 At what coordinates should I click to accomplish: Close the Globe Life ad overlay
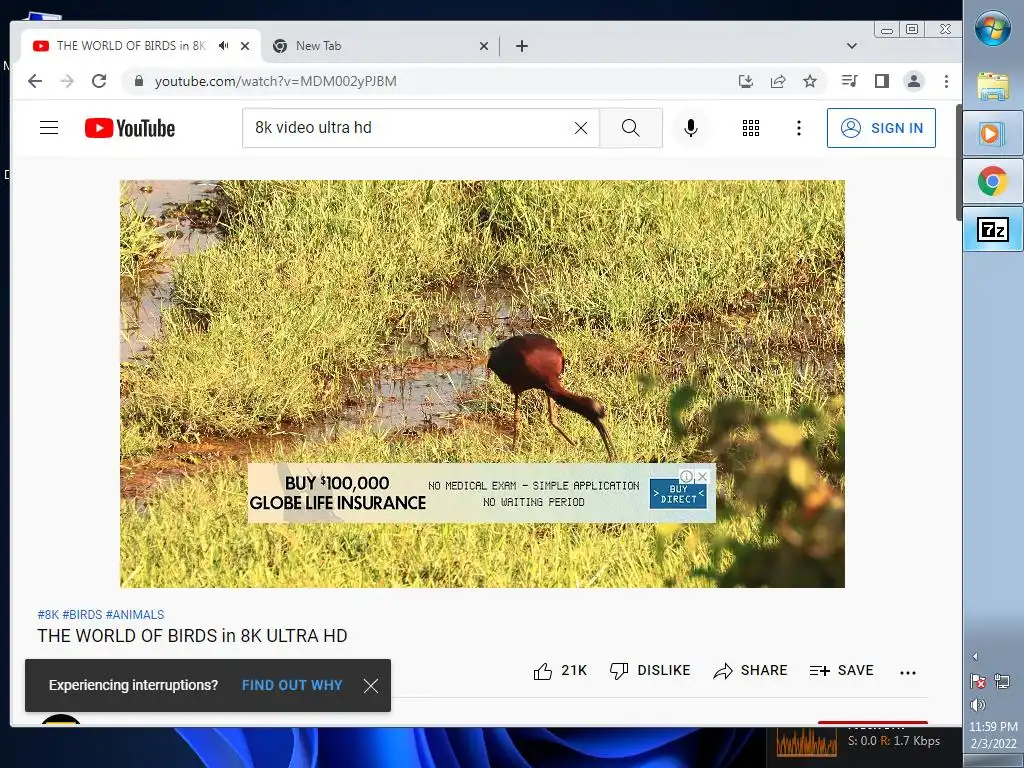pyautogui.click(x=703, y=476)
